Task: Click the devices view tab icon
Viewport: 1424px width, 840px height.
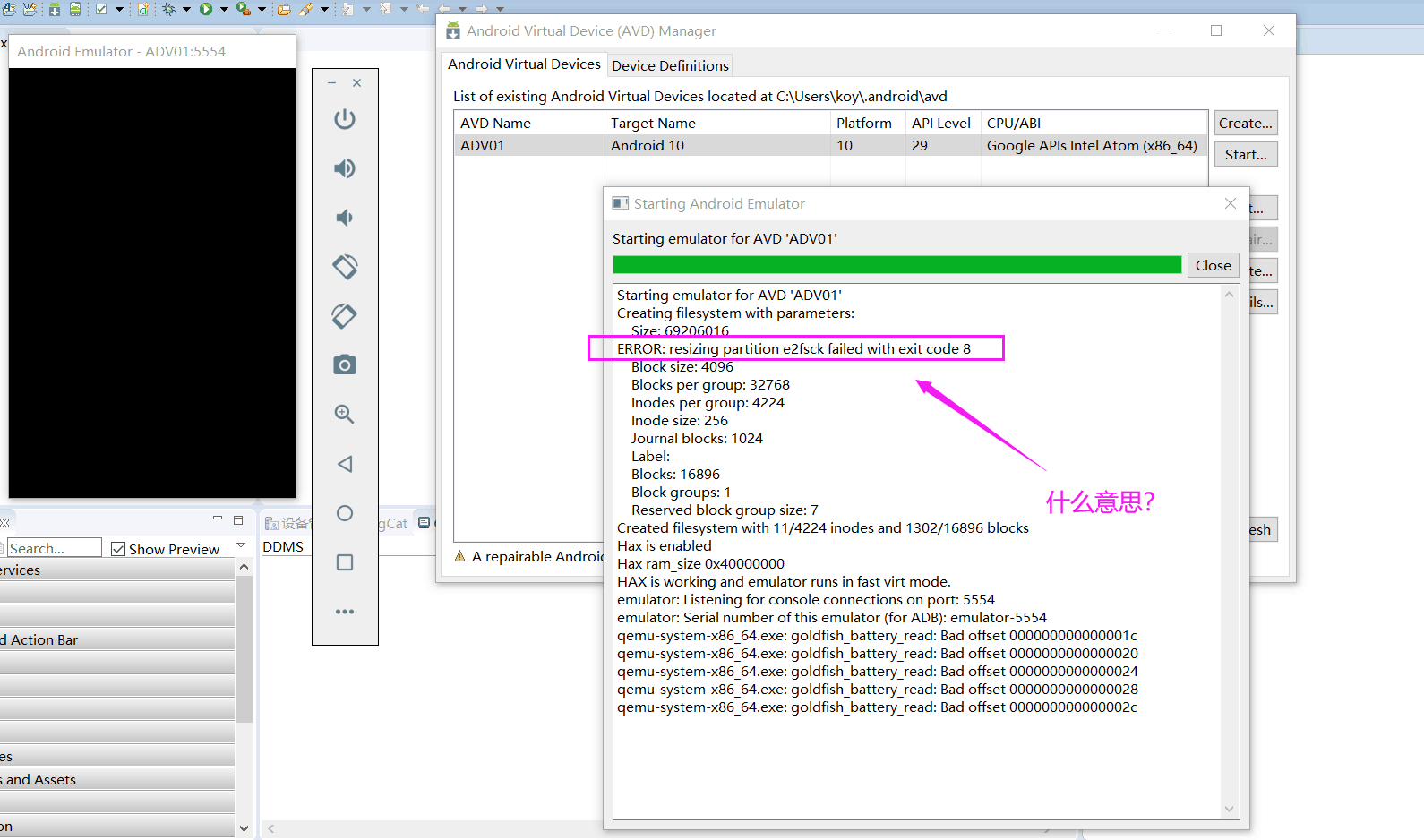Action: tap(271, 524)
